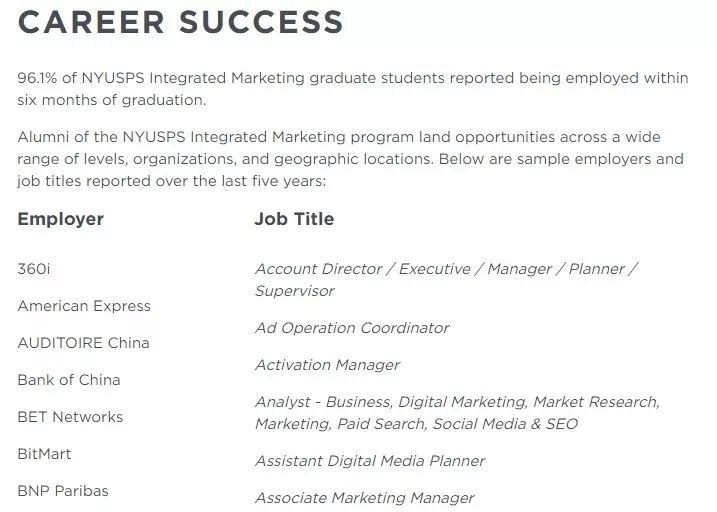Select the 360i employer entry
This screenshot has width=717, height=512.
click(34, 269)
